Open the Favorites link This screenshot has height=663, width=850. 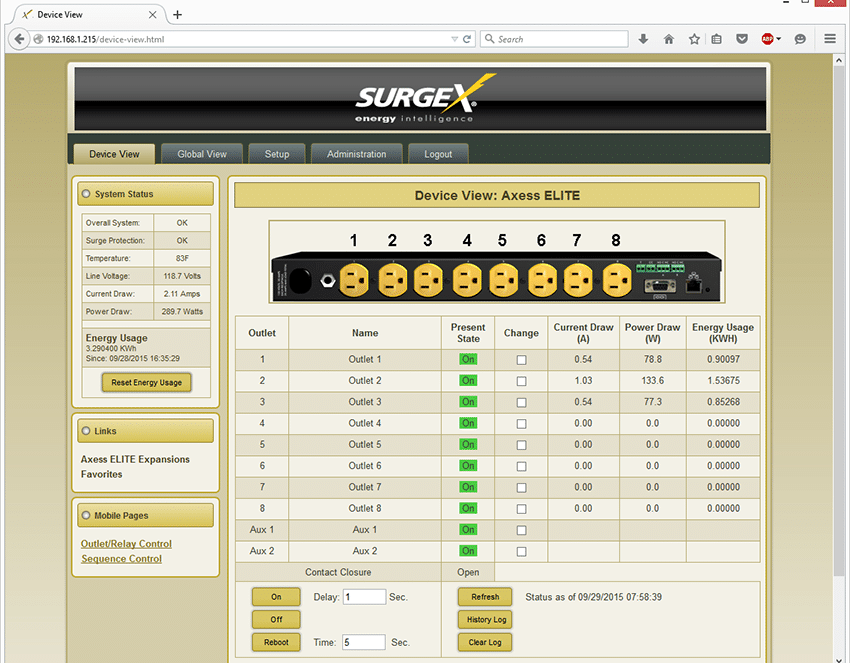[102, 474]
